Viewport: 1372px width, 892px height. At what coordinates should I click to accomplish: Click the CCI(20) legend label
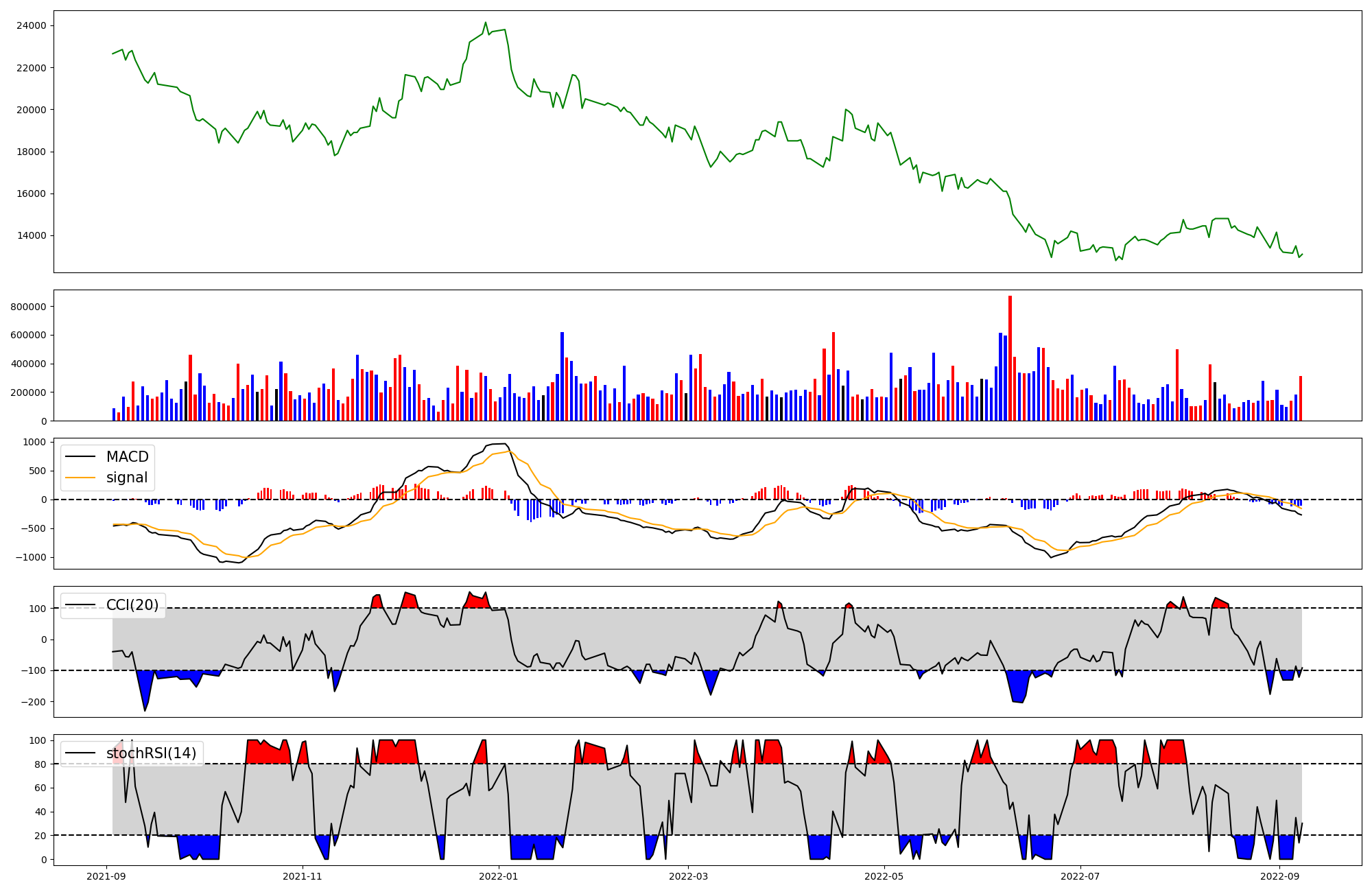point(132,605)
